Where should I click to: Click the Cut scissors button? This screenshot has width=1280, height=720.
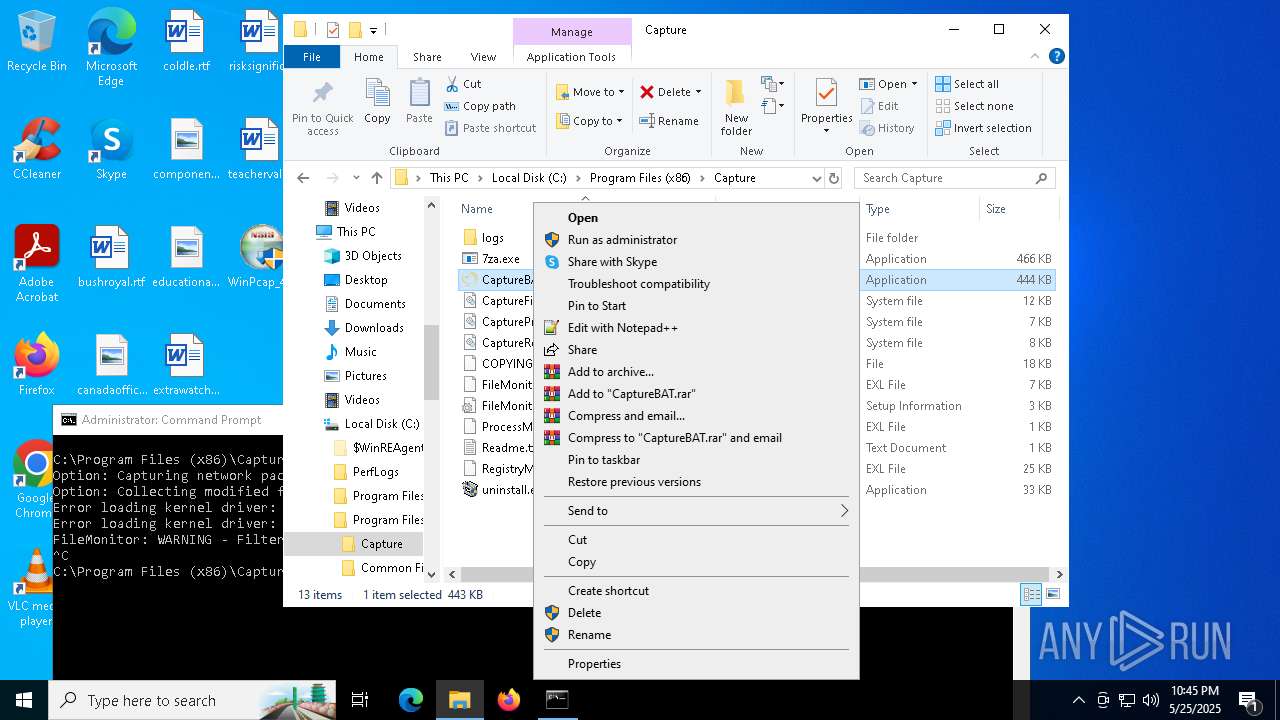(x=463, y=84)
